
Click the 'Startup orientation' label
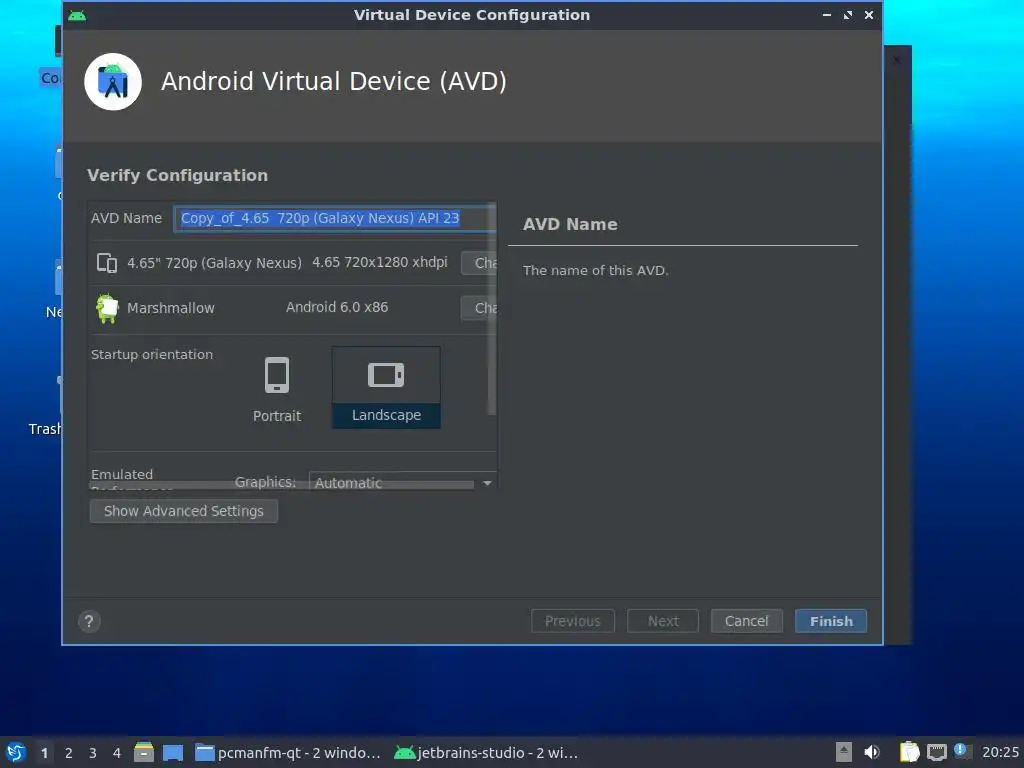152,355
